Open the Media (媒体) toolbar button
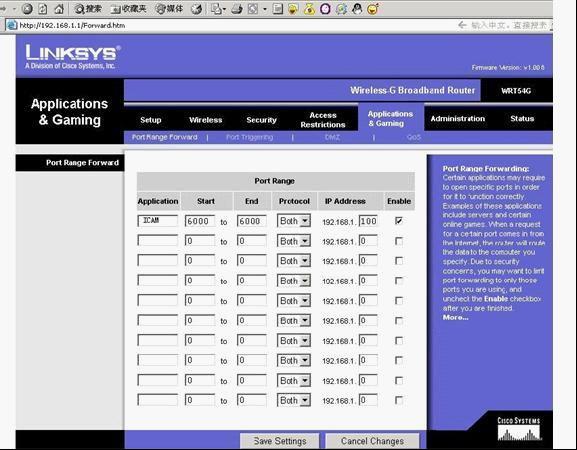The image size is (577, 450). point(169,8)
